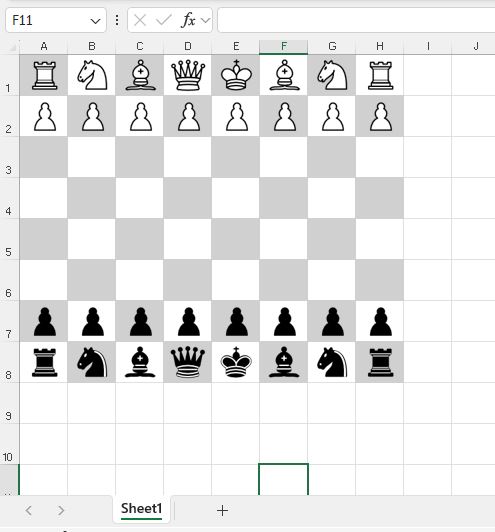This screenshot has width=495, height=532.
Task: Switch to the Sheet1 tab
Action: coord(141,509)
